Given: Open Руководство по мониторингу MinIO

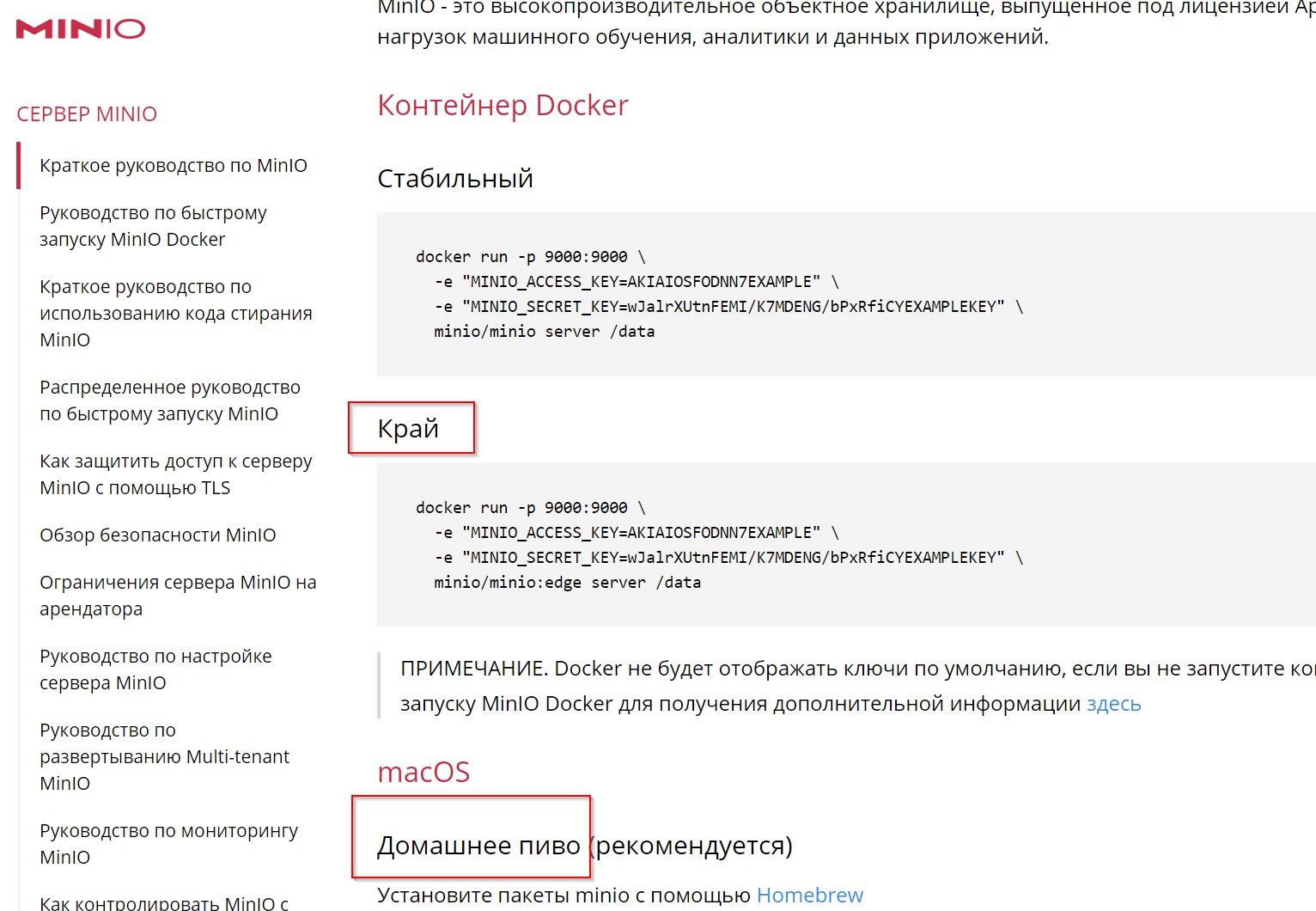Looking at the screenshot, I should [x=169, y=844].
